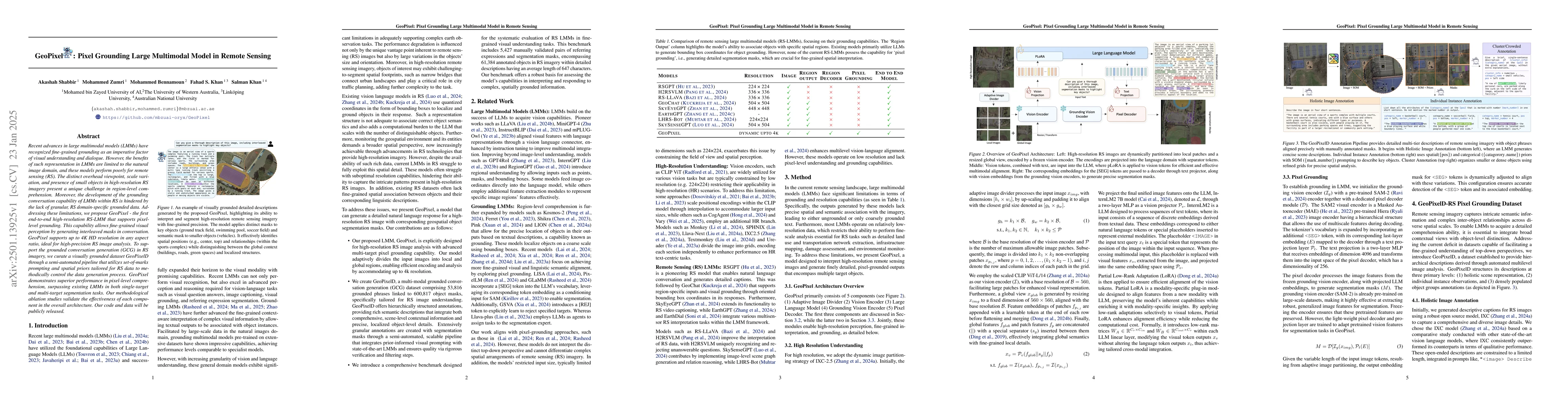
Task: Click the robot avatar beside Figure 1 response
Action: (x=162, y=157)
